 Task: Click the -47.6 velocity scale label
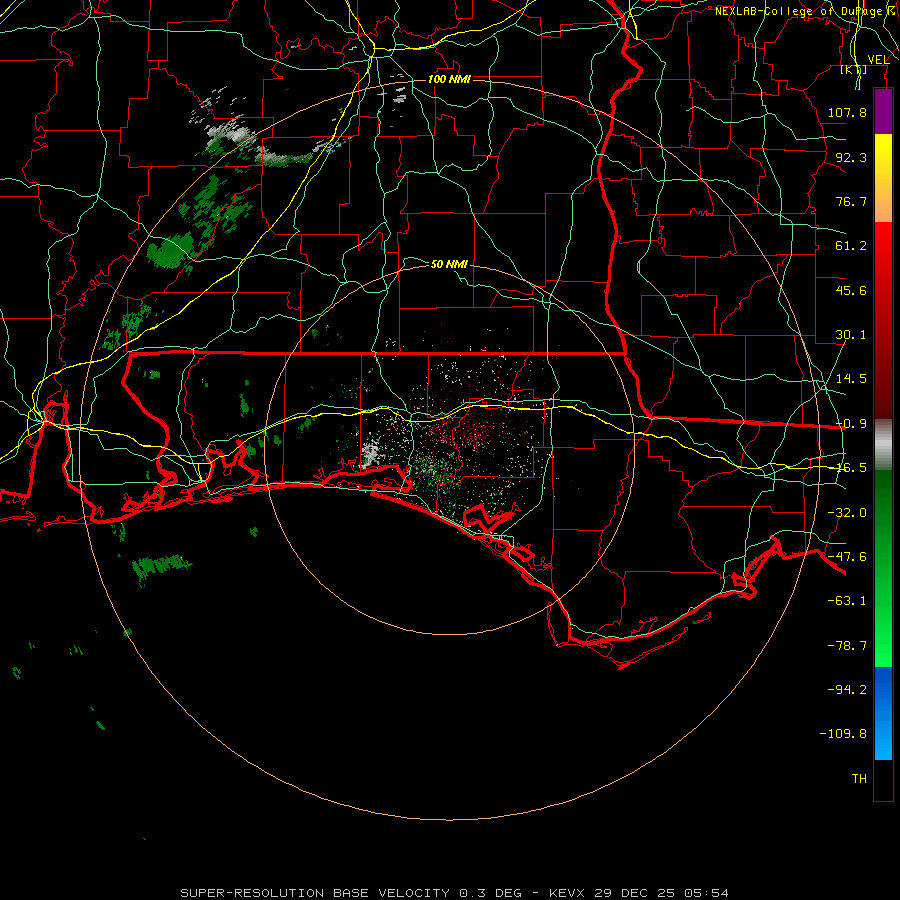coord(847,557)
